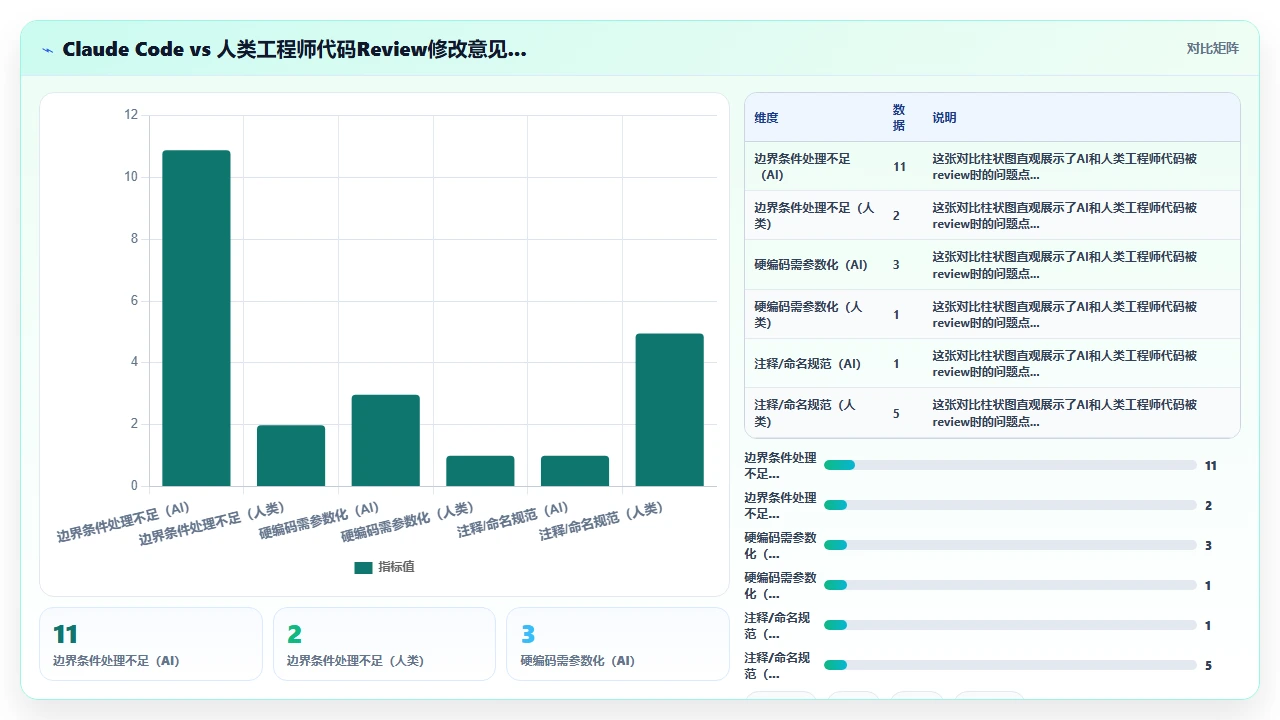Click the y-axis value 10

click(x=131, y=177)
